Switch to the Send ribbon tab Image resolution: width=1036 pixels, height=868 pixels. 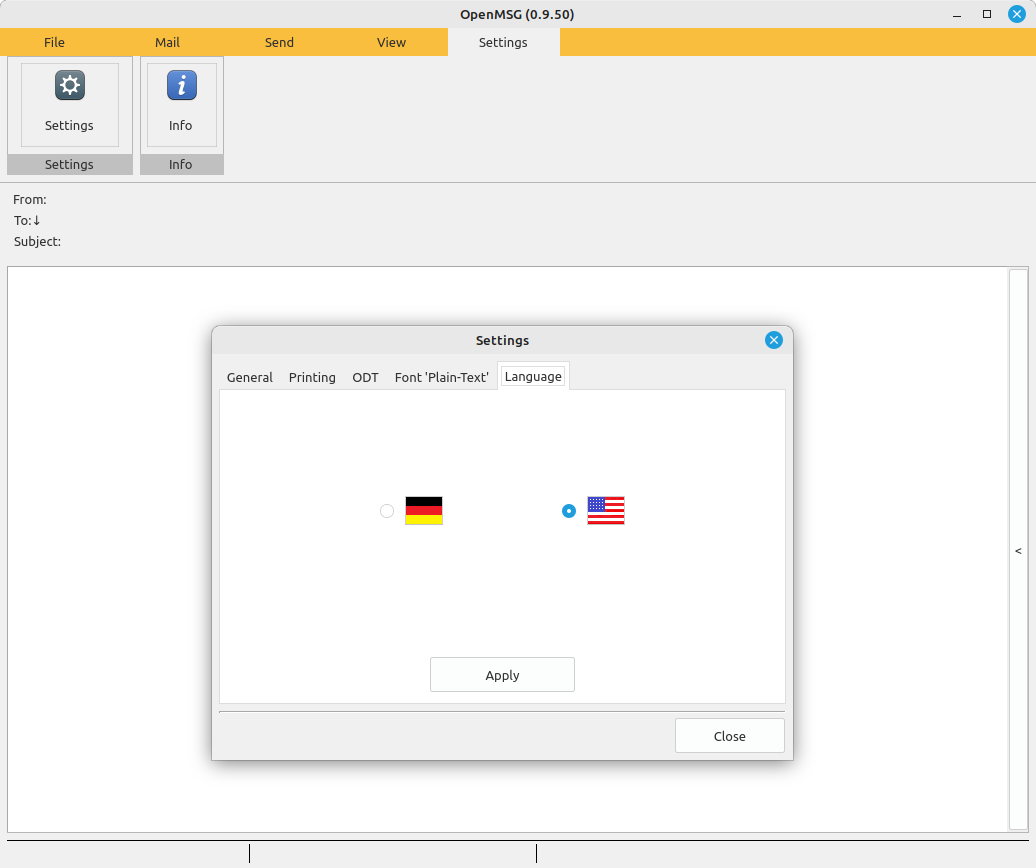(x=279, y=42)
